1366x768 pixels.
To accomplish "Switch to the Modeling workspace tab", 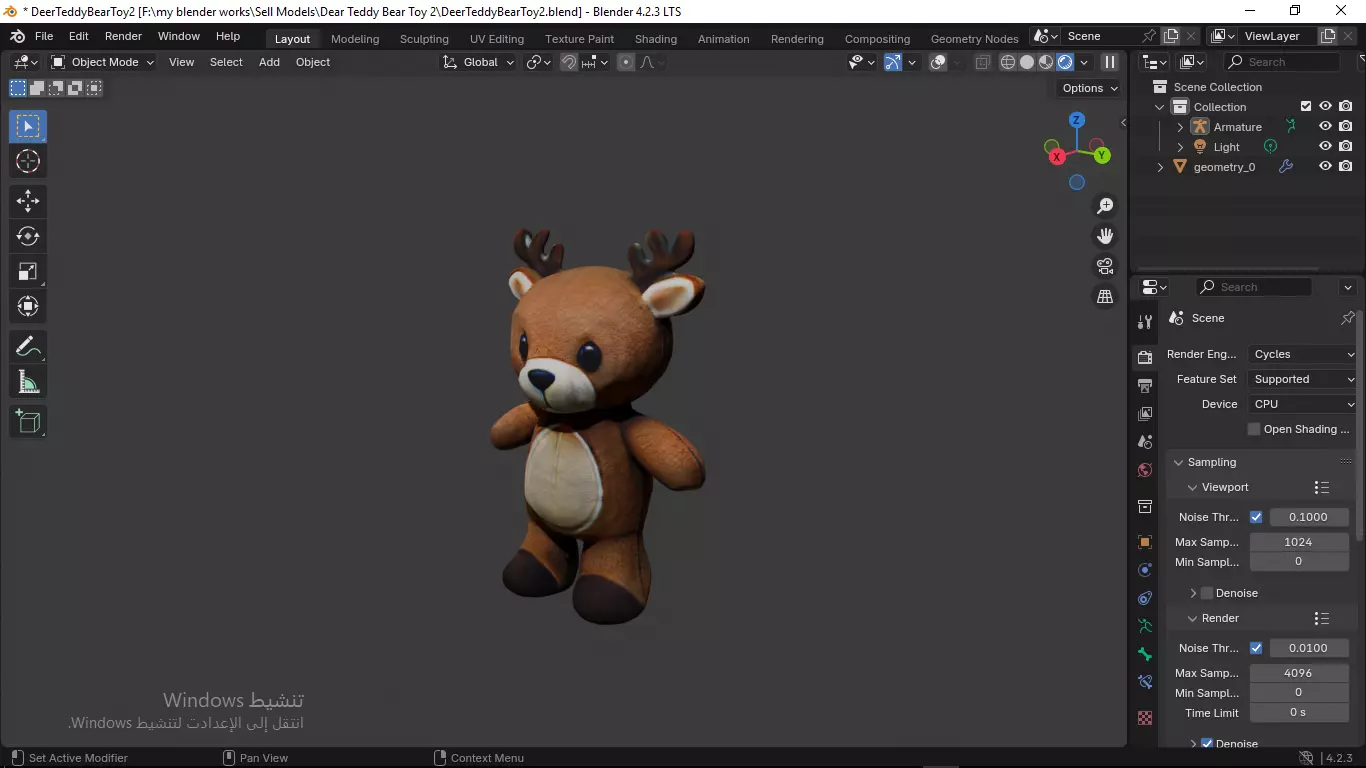I will [x=355, y=39].
